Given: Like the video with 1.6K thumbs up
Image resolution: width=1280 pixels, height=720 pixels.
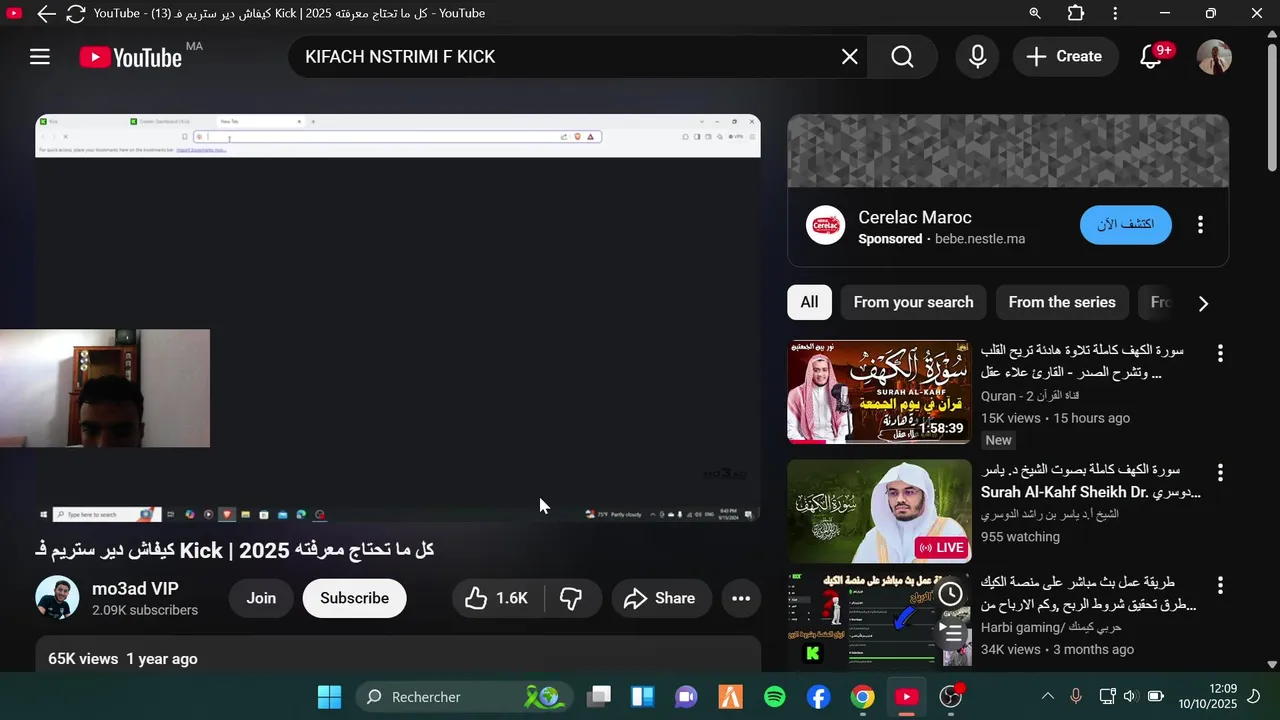Looking at the screenshot, I should click(x=497, y=598).
